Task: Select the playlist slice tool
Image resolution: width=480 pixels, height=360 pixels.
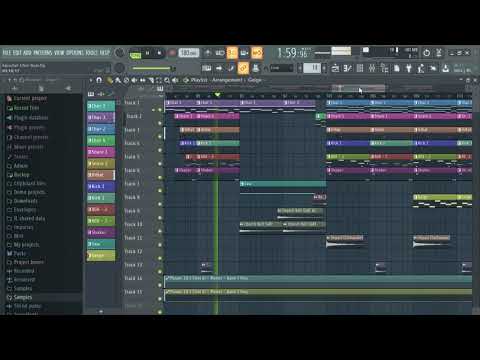Action: (151, 80)
